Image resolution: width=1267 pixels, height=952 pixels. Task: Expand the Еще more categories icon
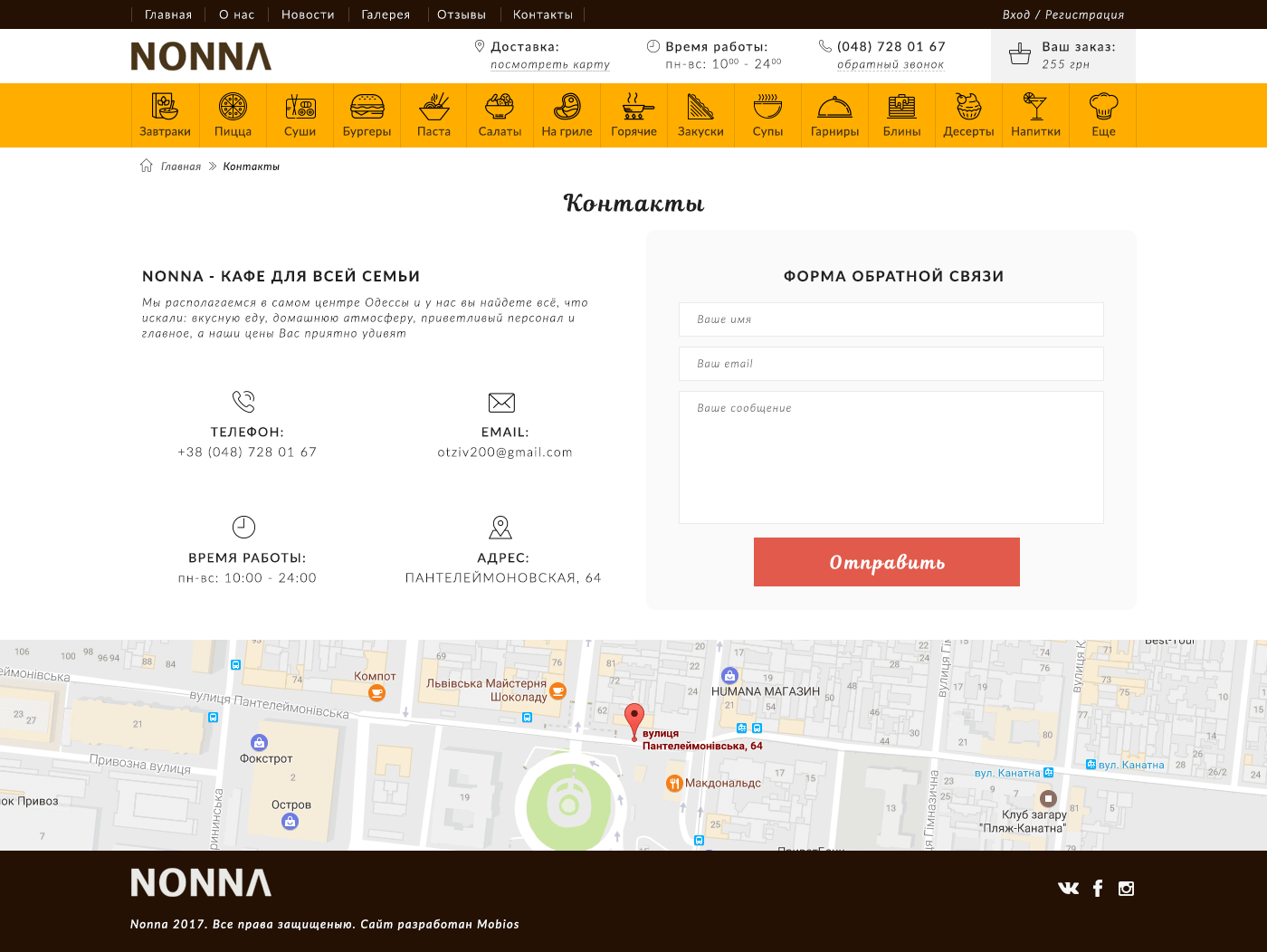coord(1103,107)
